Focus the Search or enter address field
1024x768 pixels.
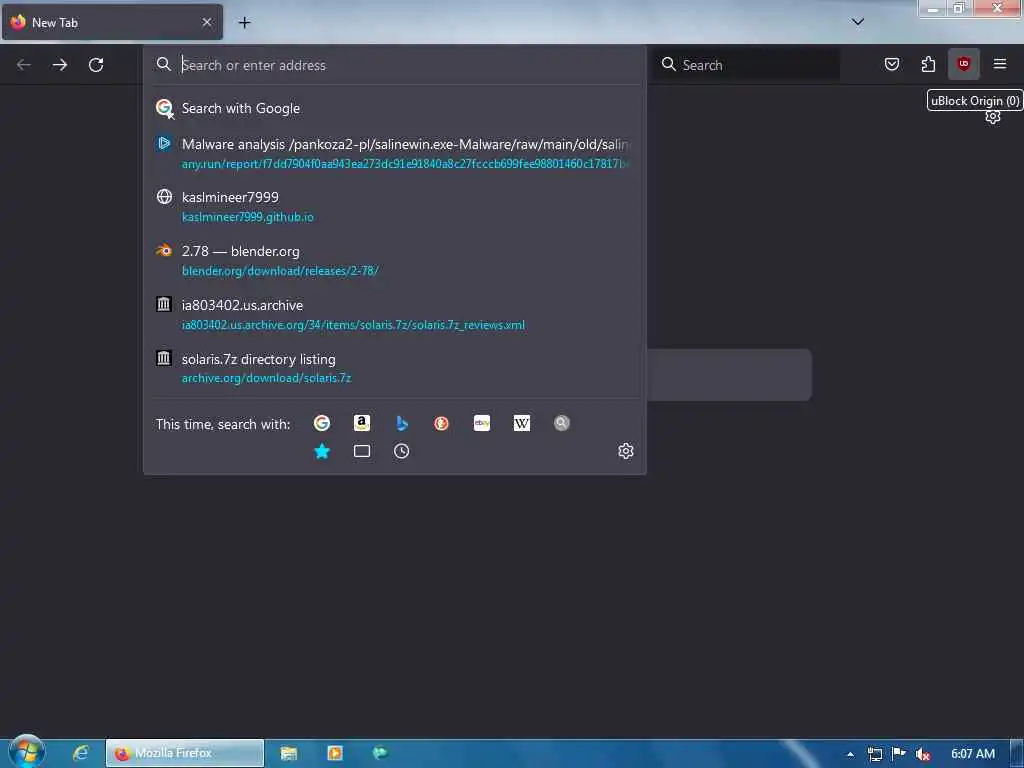coord(394,65)
